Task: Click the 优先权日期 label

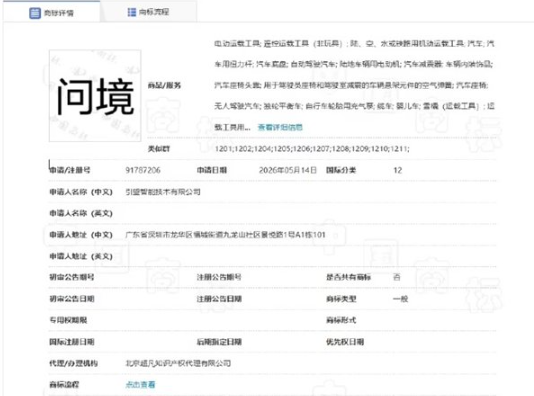Action: click(x=345, y=342)
